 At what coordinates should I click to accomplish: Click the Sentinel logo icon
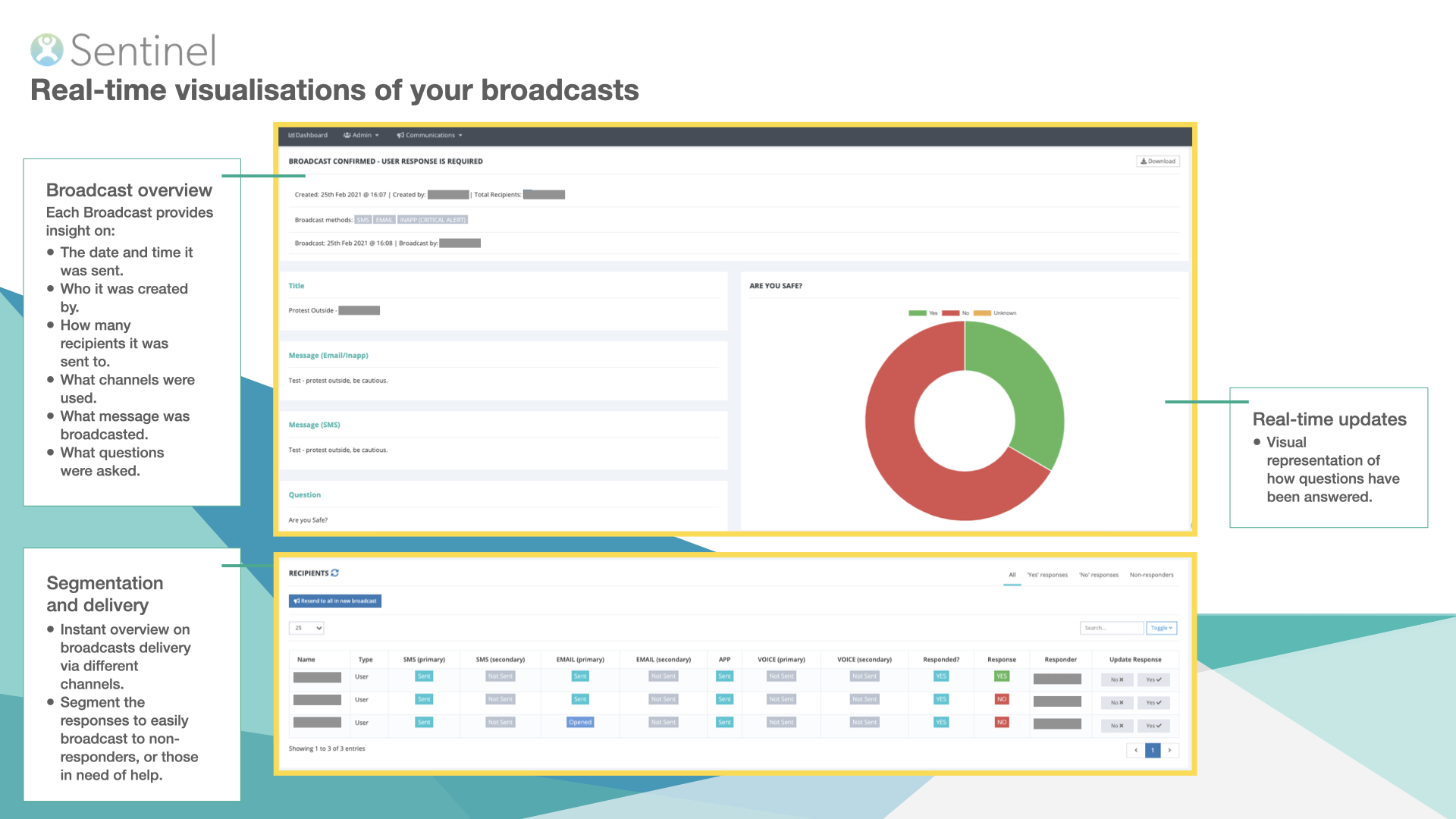(47, 50)
